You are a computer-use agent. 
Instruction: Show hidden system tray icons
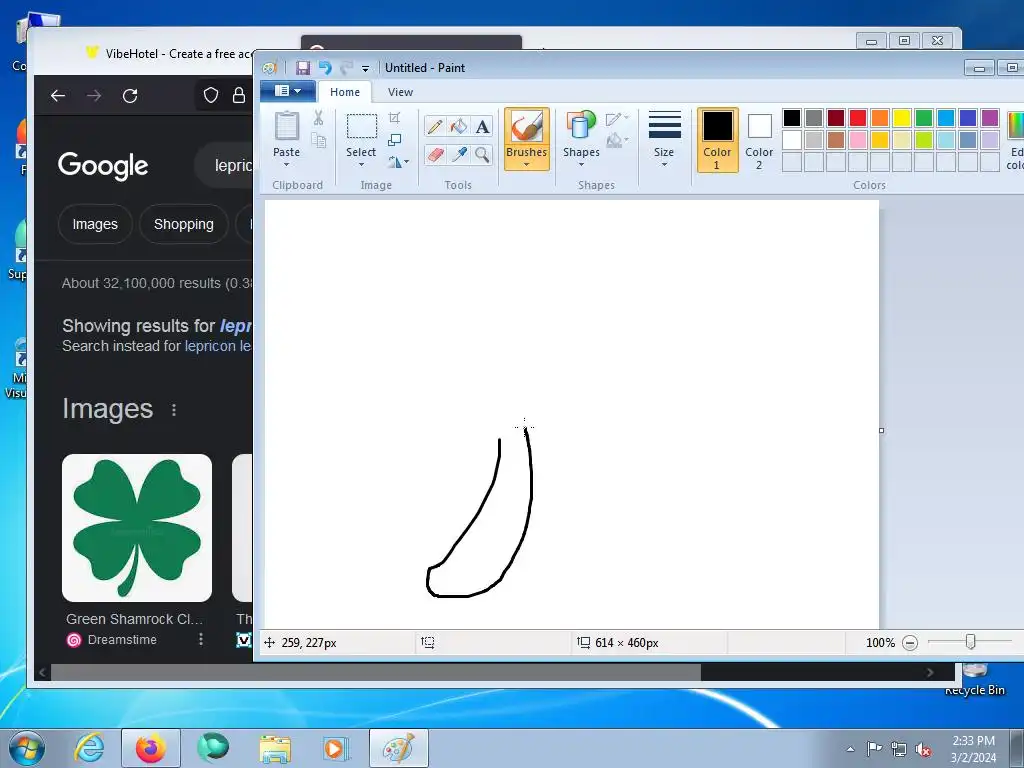click(850, 749)
